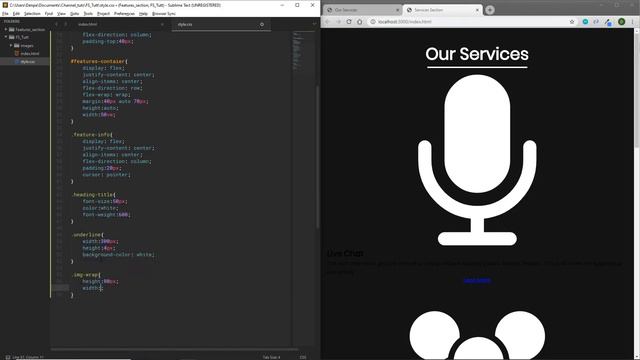Close the index.html editor tab
The image size is (640, 360).
pos(162,24)
